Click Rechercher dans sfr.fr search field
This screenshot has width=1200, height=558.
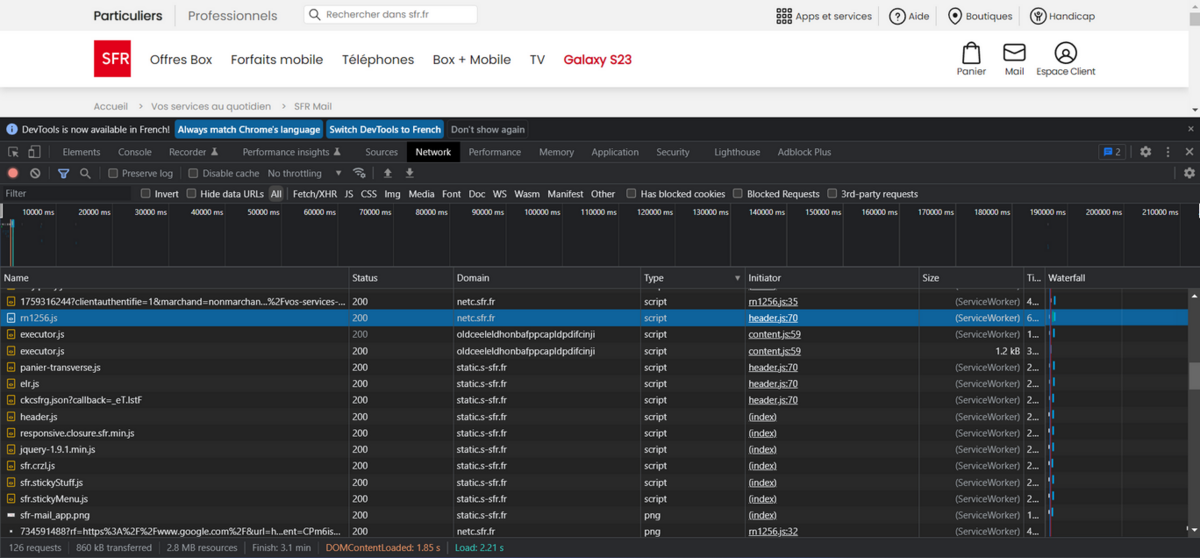coord(390,15)
